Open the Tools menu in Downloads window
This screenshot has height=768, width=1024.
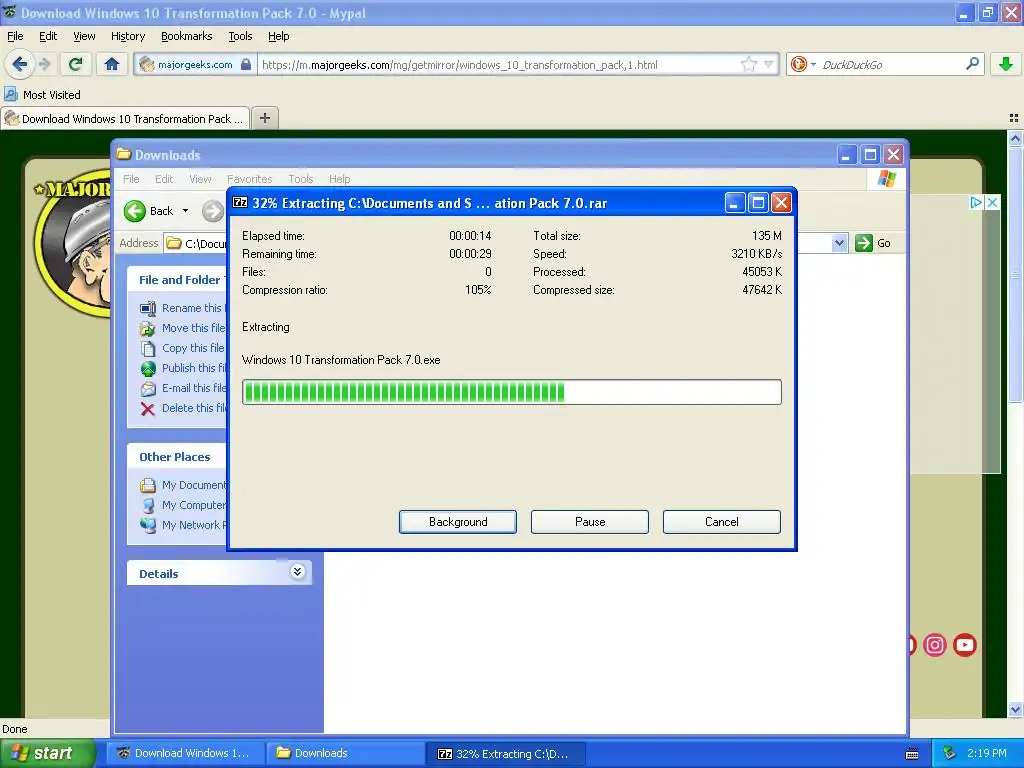coord(300,179)
